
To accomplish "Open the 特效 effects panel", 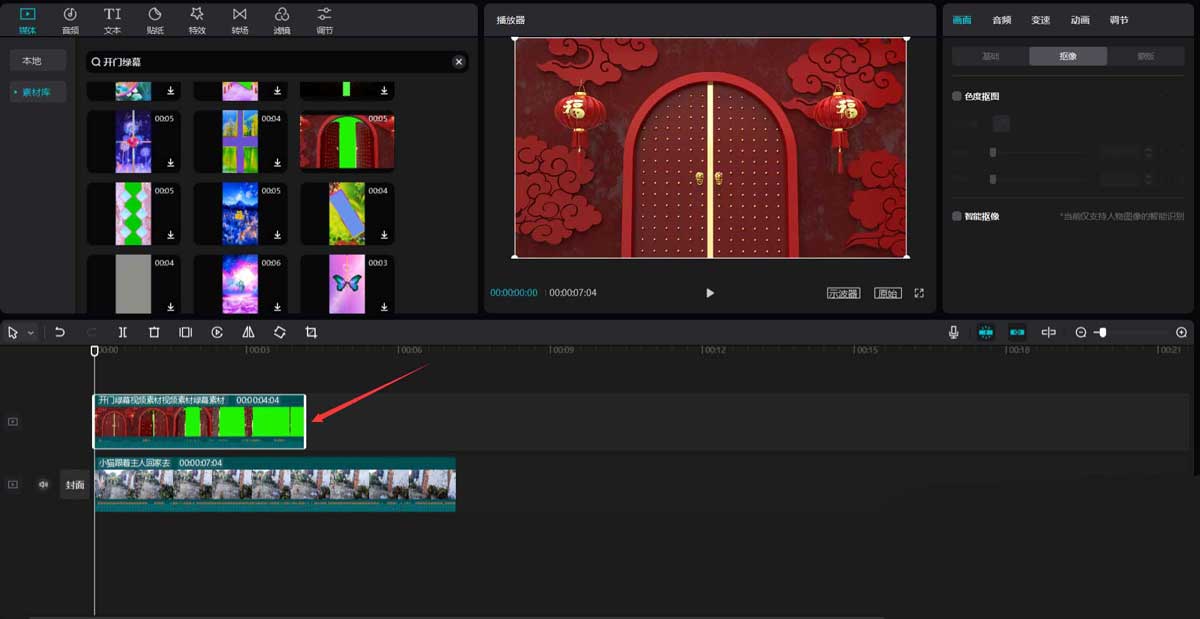I will coord(197,19).
